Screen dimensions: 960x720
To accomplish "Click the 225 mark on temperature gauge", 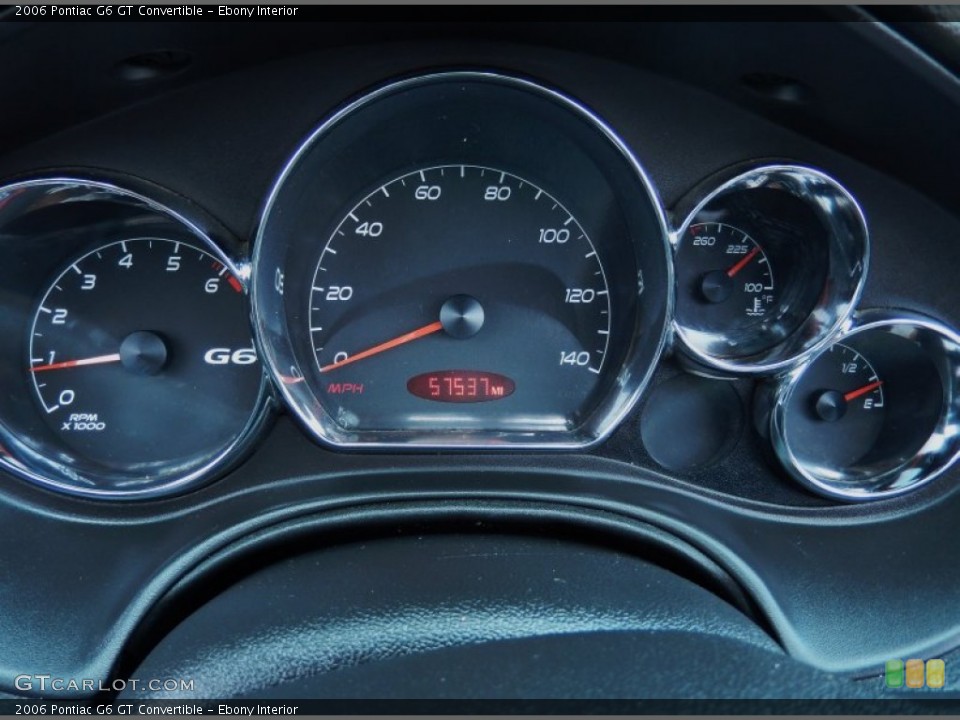I will pyautogui.click(x=737, y=249).
